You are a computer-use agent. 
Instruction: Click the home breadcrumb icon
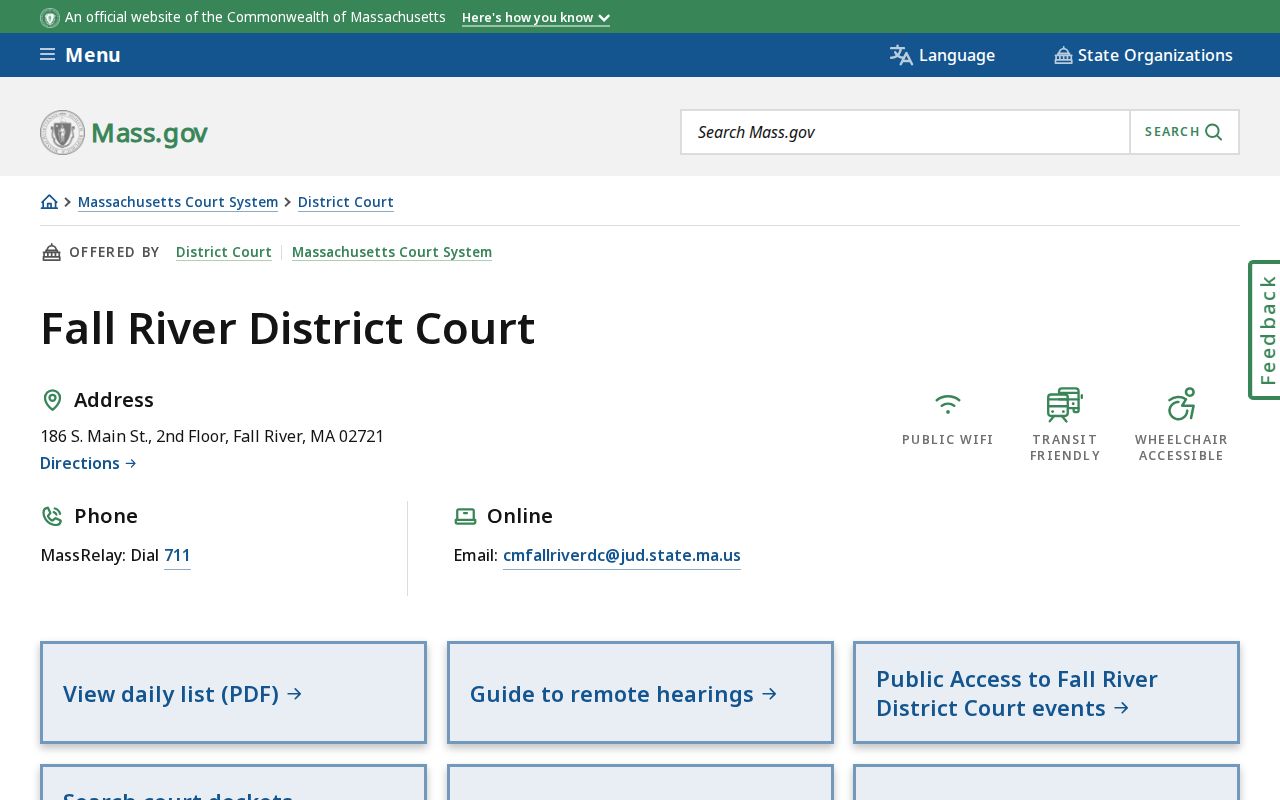[49, 202]
